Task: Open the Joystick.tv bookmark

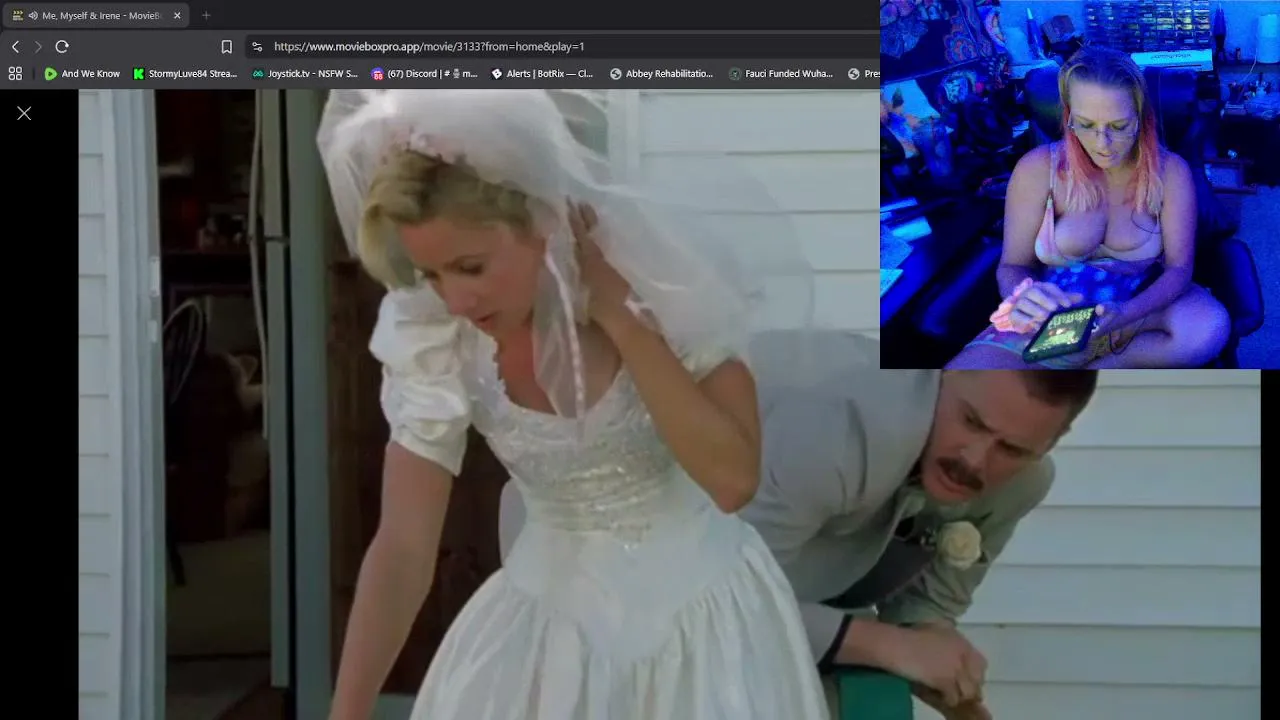Action: click(x=305, y=74)
